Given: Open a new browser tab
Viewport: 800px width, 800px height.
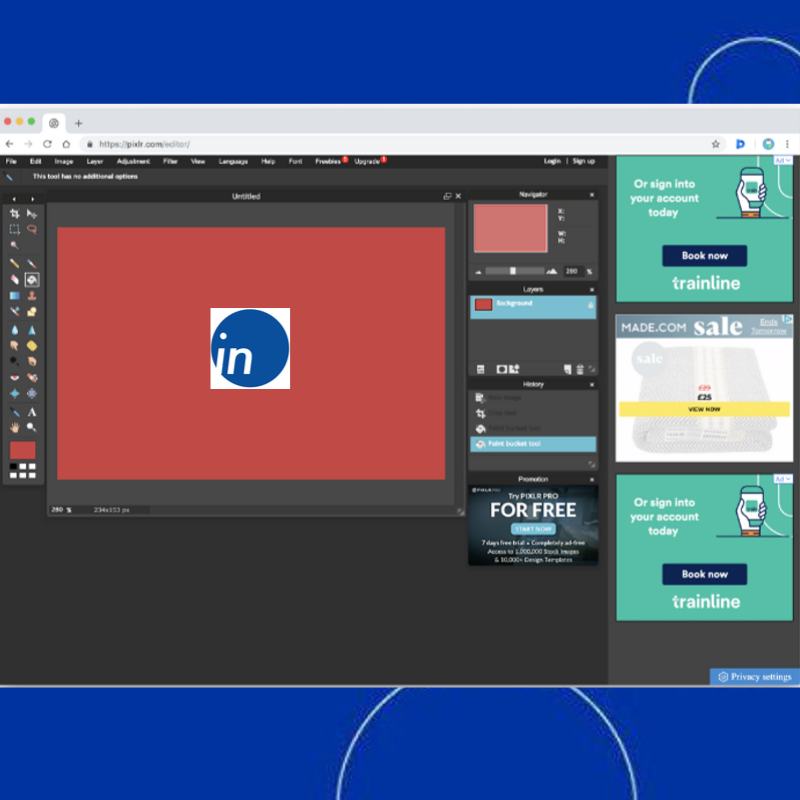Looking at the screenshot, I should (x=79, y=123).
